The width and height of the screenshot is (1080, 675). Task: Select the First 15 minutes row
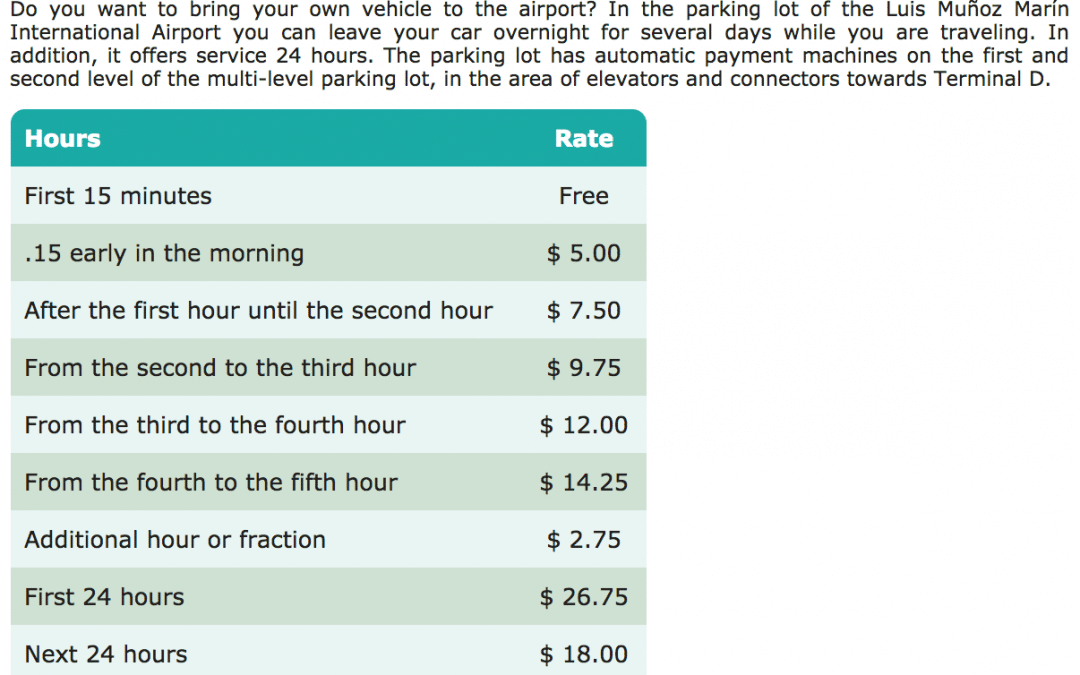pyautogui.click(x=329, y=196)
